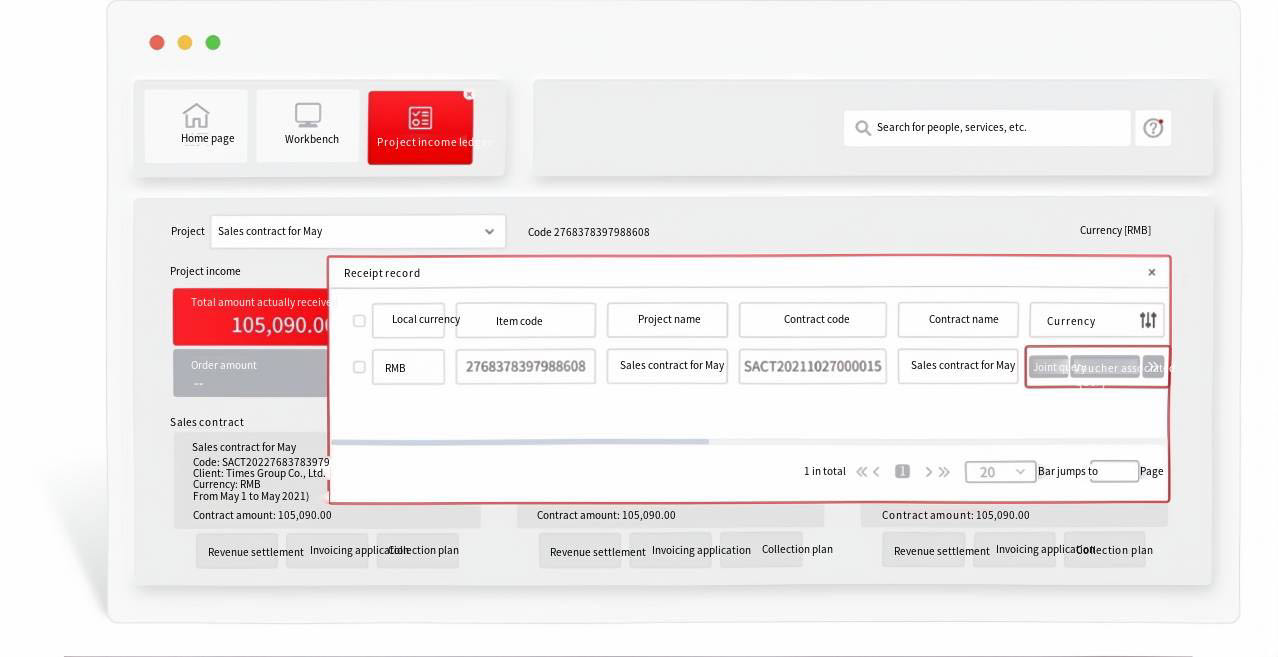Toggle the select-all checkbox in header row
This screenshot has height=657, width=1278.
coord(359,321)
